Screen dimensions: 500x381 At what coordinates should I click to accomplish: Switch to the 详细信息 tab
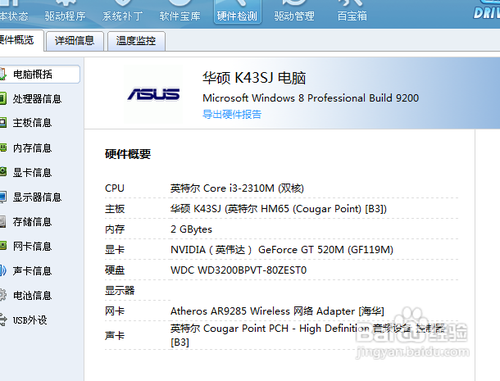(x=75, y=41)
